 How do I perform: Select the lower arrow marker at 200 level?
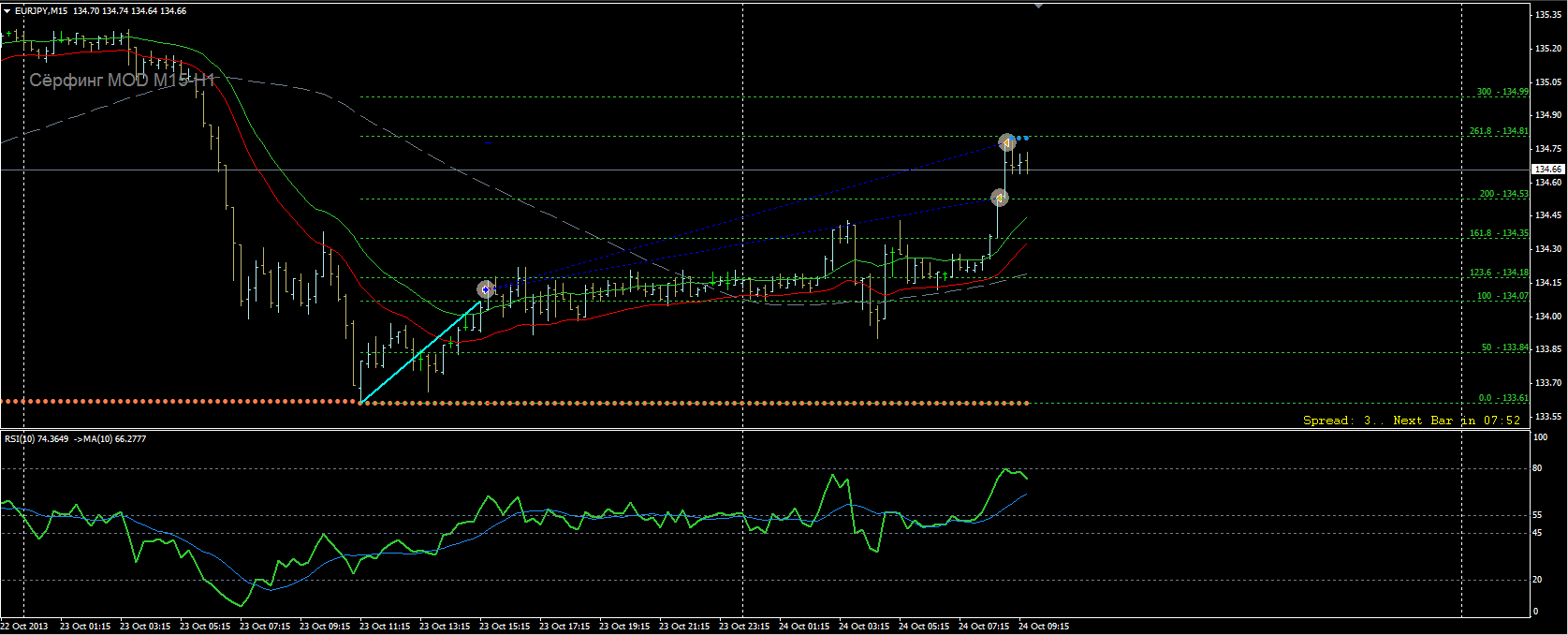(999, 198)
